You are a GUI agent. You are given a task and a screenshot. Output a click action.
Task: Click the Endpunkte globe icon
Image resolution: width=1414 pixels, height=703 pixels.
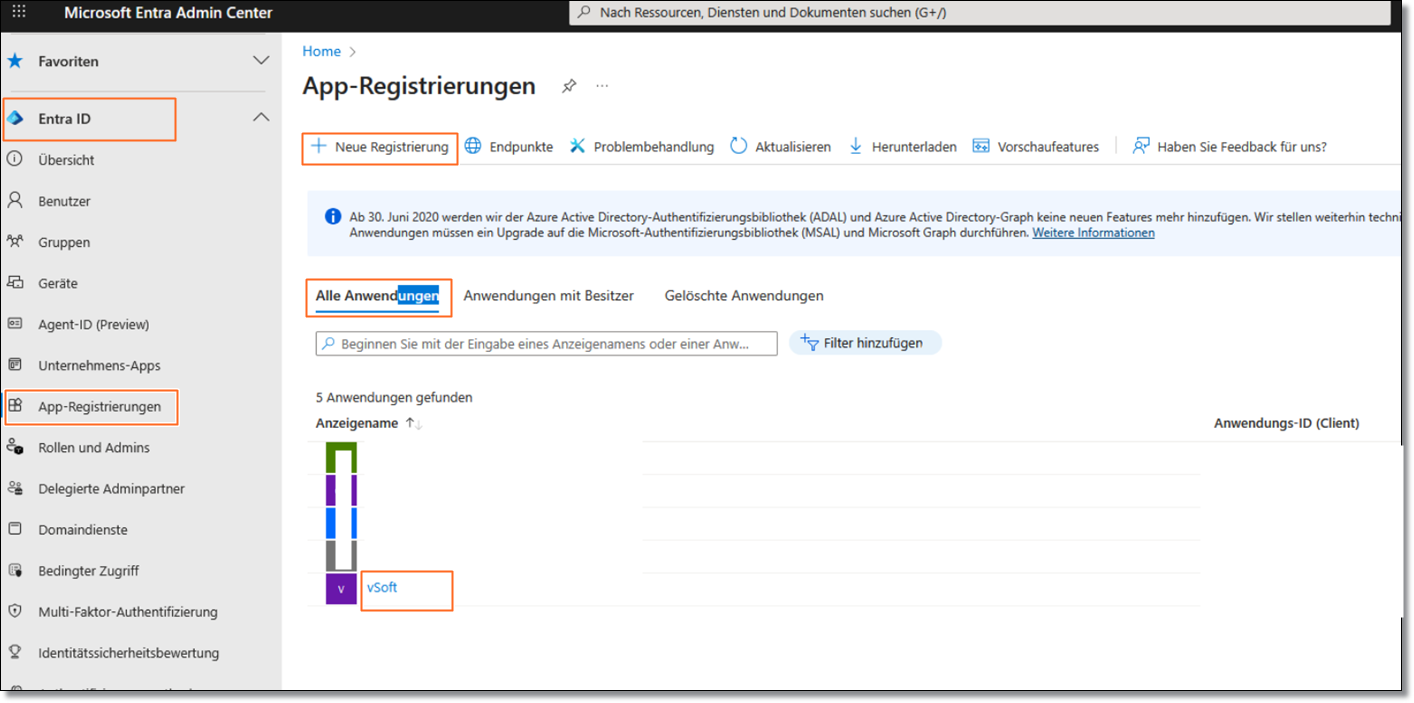click(x=473, y=146)
